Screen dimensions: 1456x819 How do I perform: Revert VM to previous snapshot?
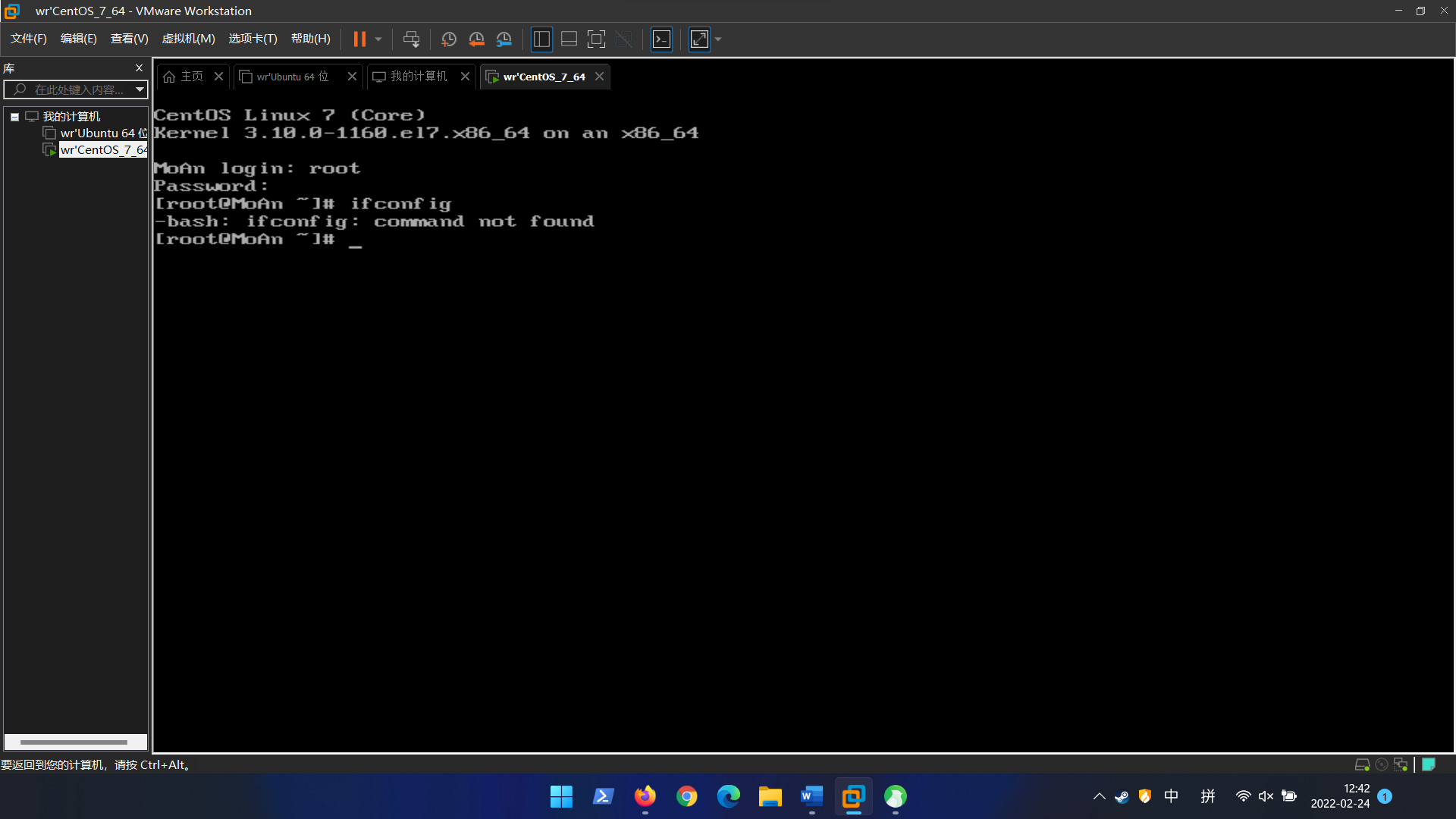pyautogui.click(x=476, y=39)
